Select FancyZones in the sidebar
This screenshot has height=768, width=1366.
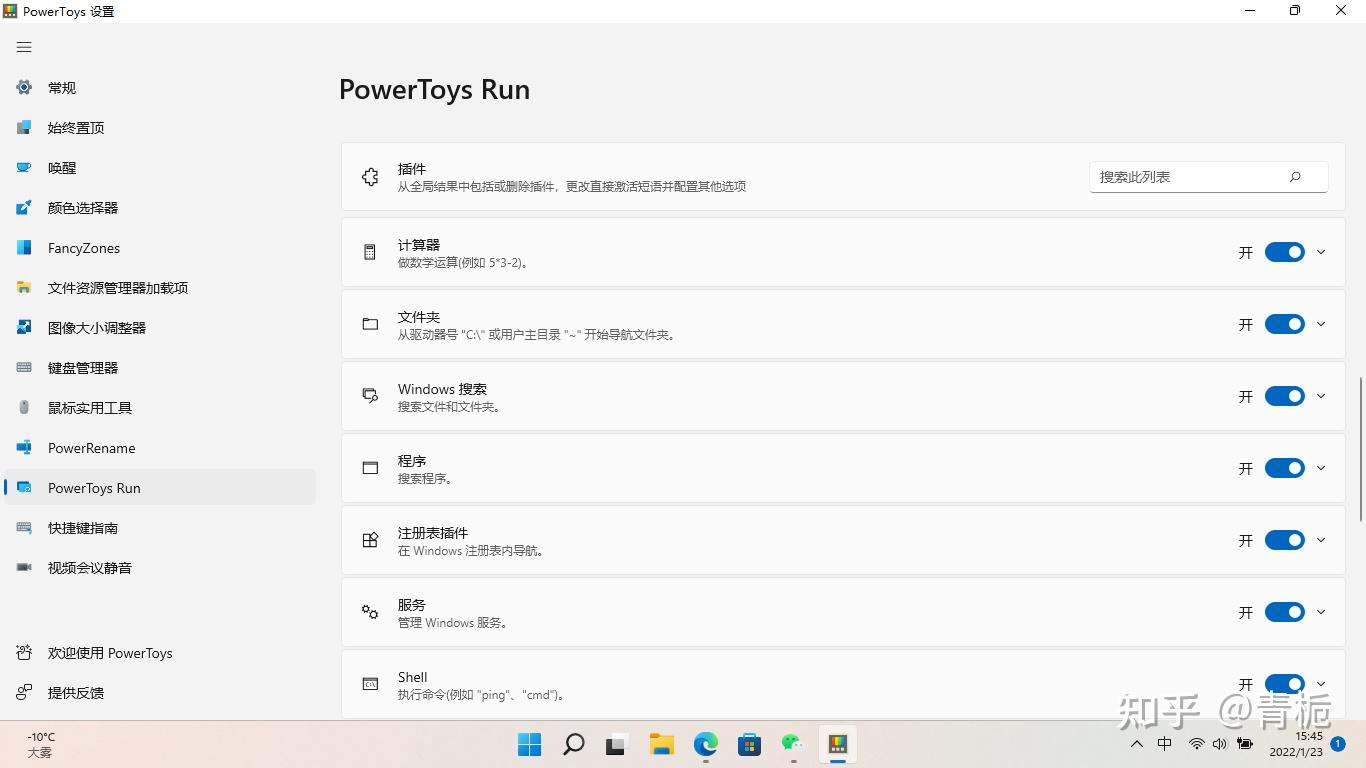tap(83, 247)
